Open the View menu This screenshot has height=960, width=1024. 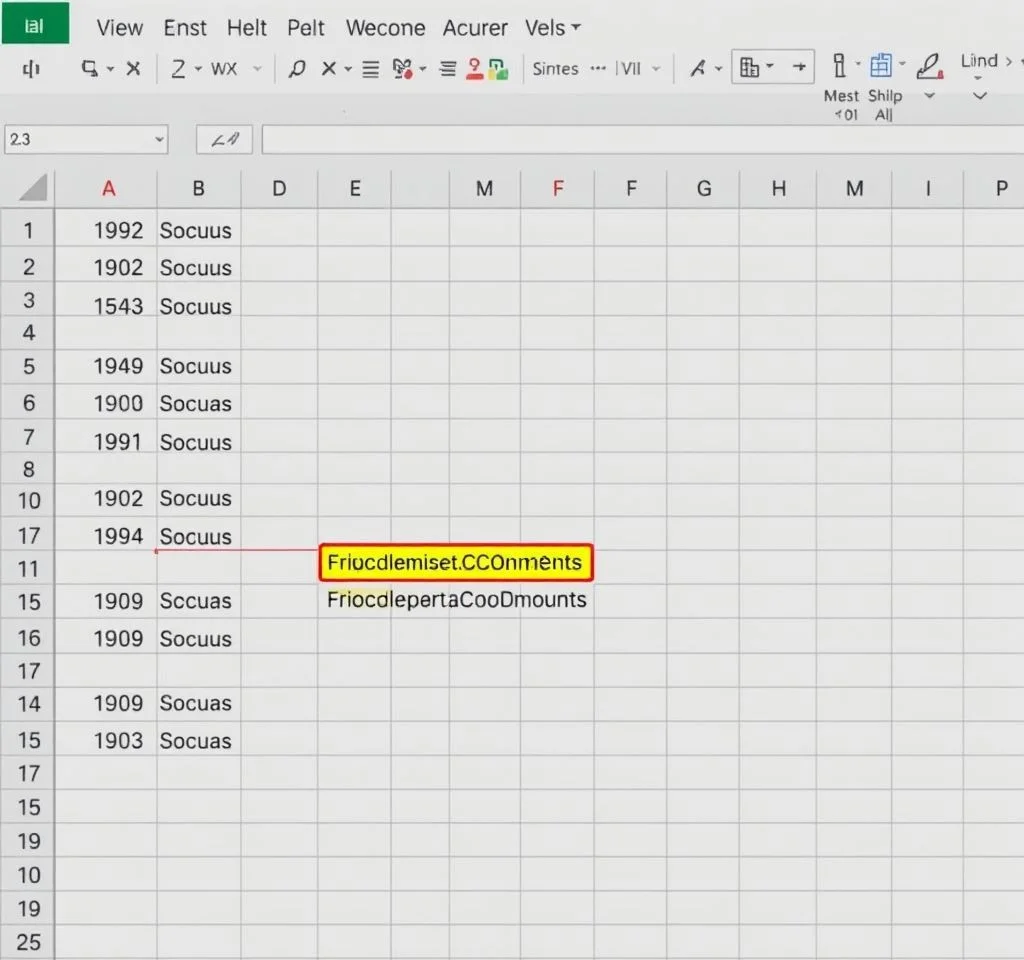click(x=119, y=27)
